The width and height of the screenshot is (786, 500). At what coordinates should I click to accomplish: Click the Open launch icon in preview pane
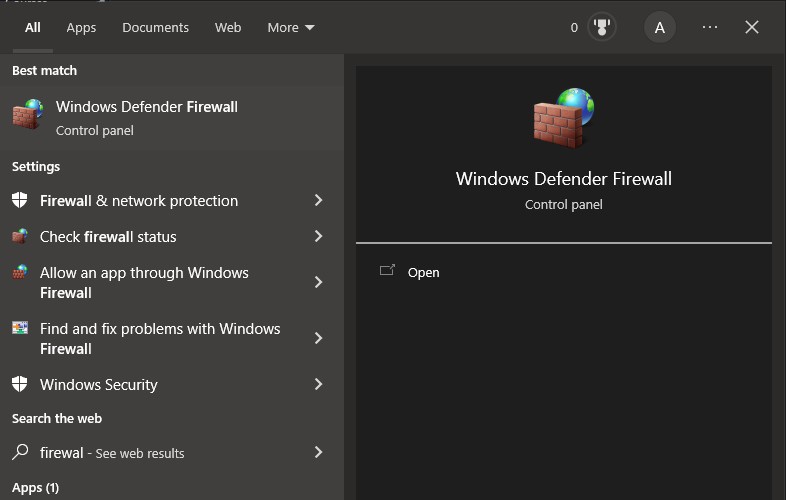(x=387, y=270)
